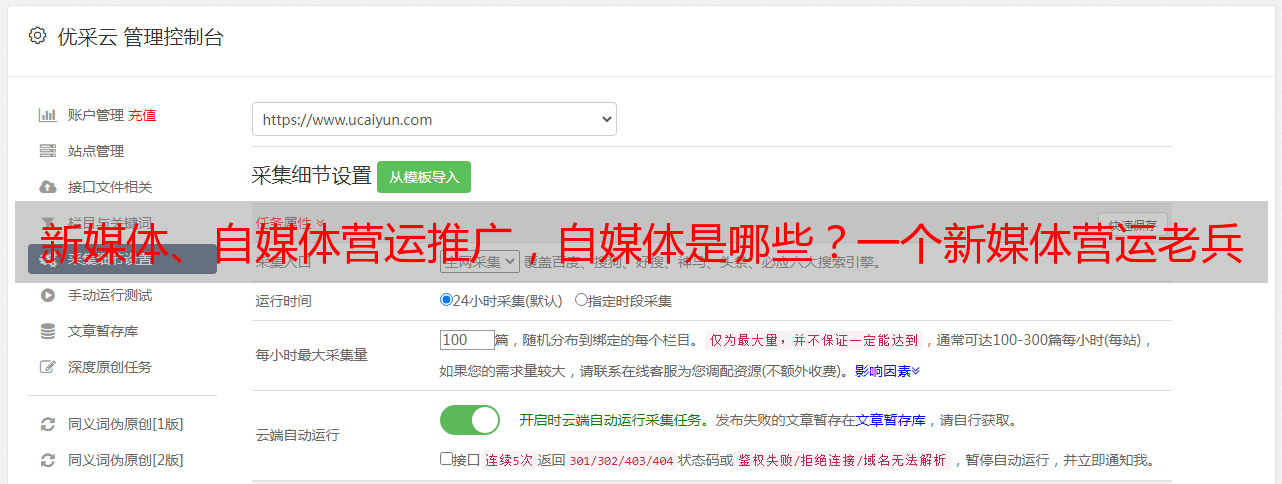
Task: Open 文章暂存库 database icon
Action: 47,331
